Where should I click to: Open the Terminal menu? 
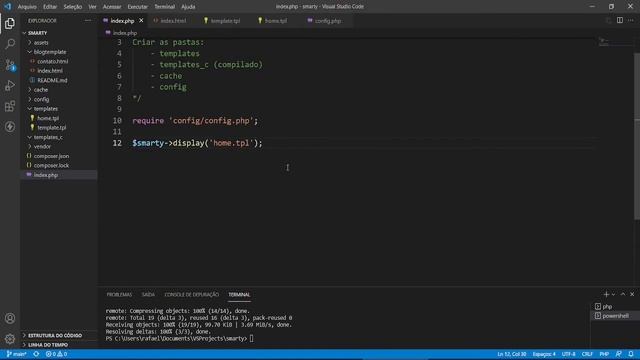[164, 7]
